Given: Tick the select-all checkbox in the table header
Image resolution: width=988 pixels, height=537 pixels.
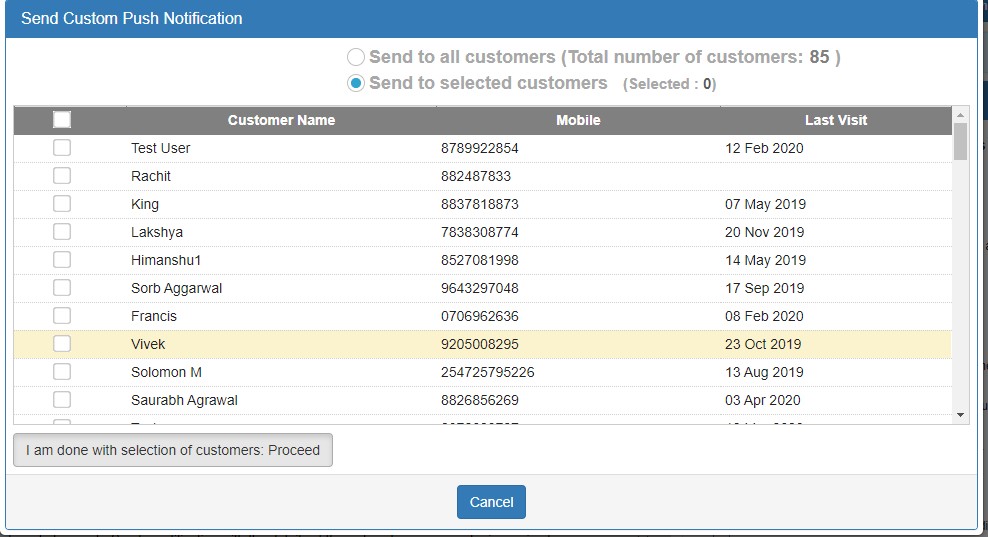Looking at the screenshot, I should (62, 120).
